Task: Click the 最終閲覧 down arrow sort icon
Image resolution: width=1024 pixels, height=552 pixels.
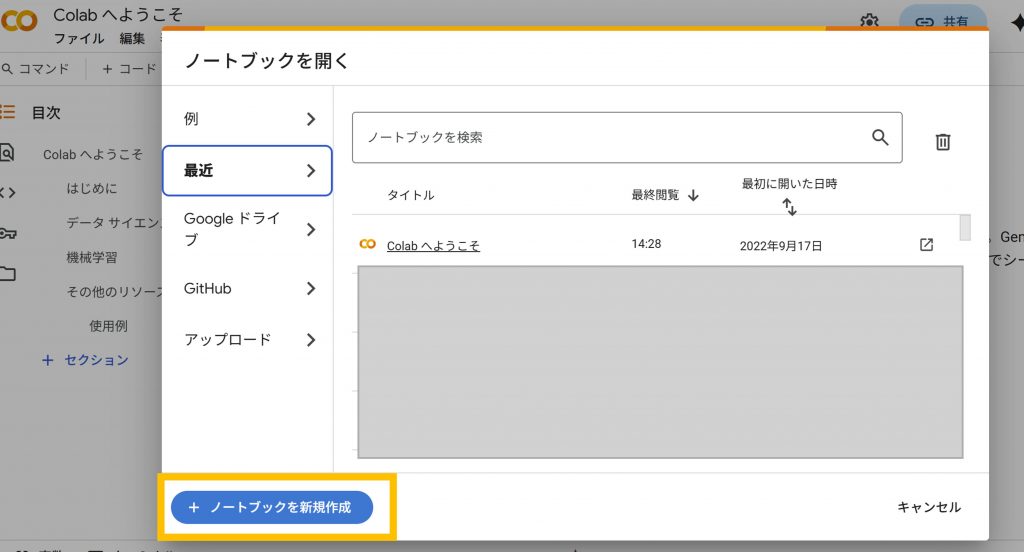Action: [694, 195]
